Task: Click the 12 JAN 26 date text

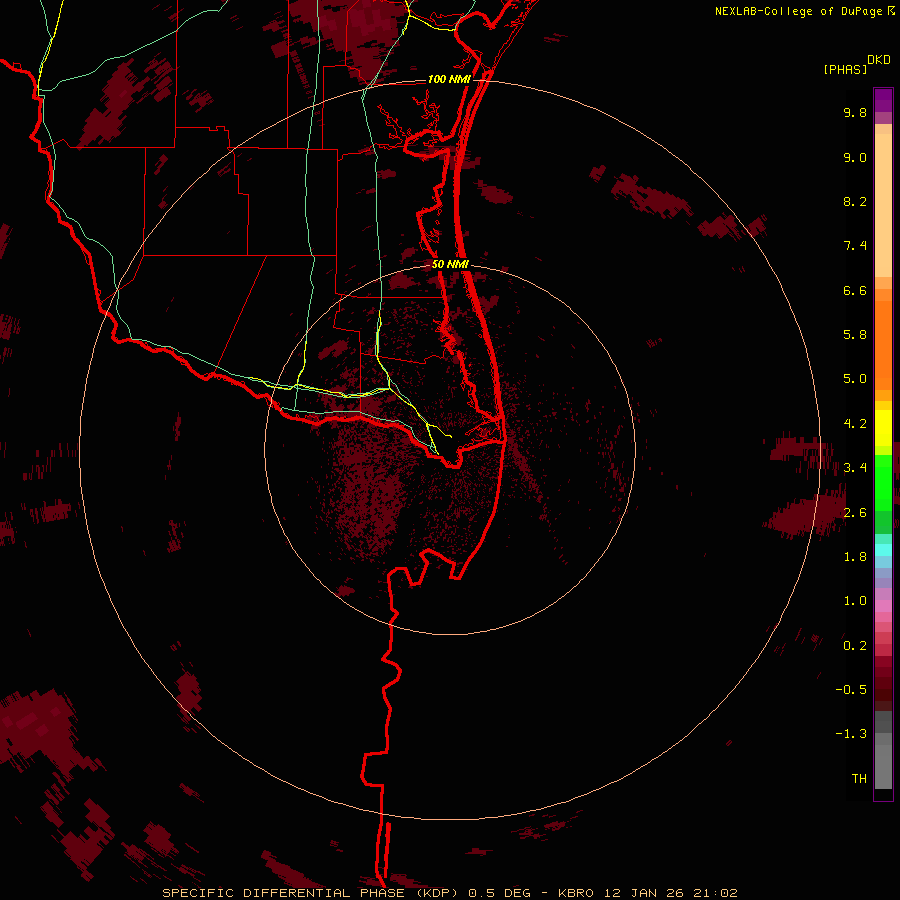Action: pos(643,893)
